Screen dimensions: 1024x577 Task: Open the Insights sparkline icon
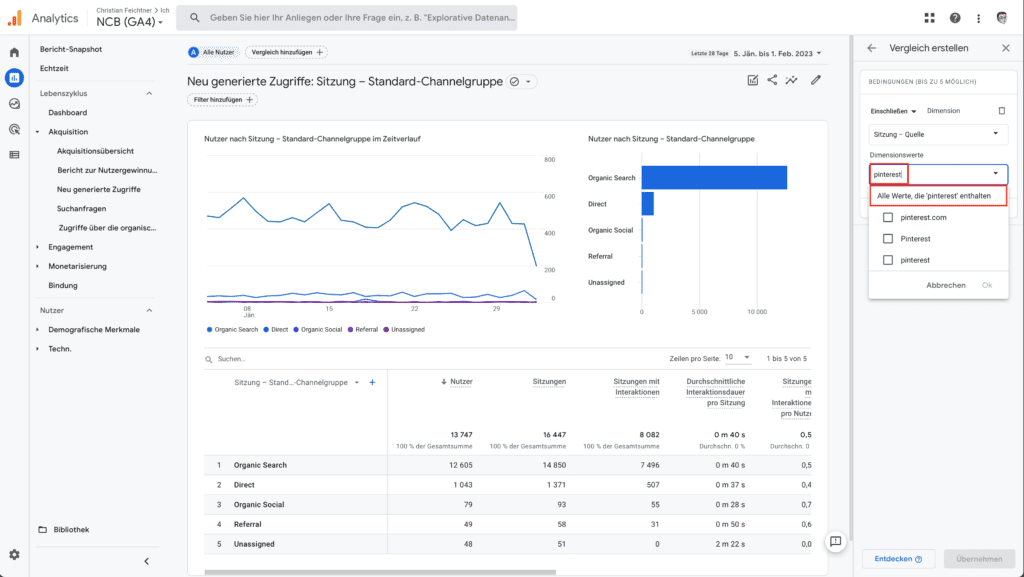pos(792,80)
